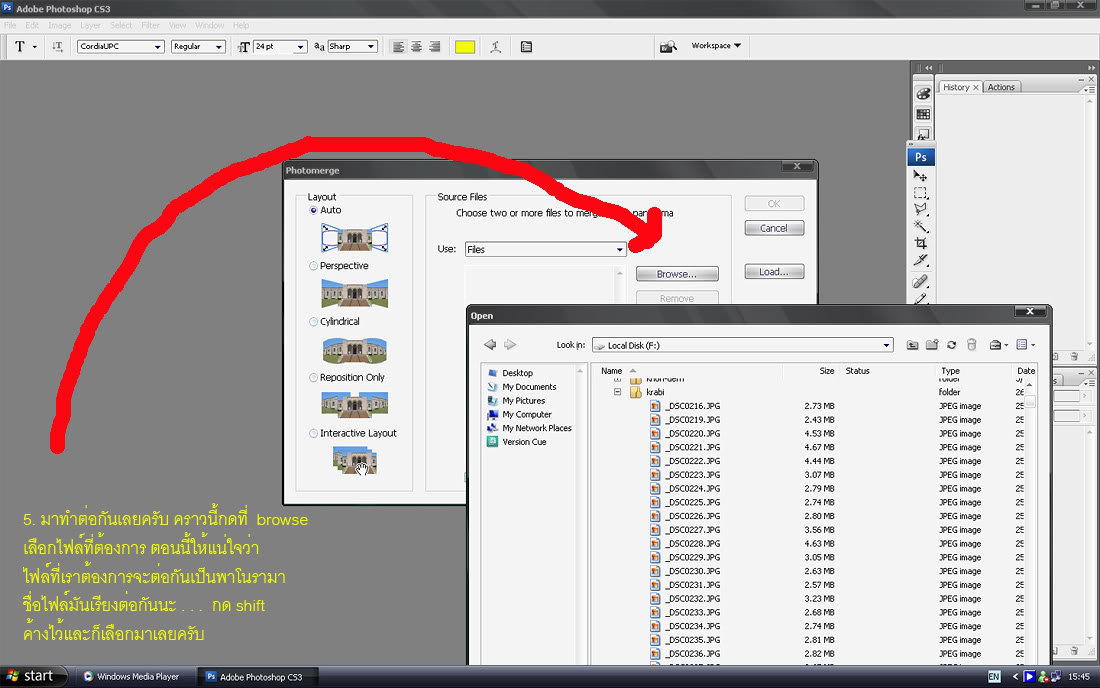This screenshot has height=688, width=1100.
Task: Click the yellow text color swatch
Action: 465,47
